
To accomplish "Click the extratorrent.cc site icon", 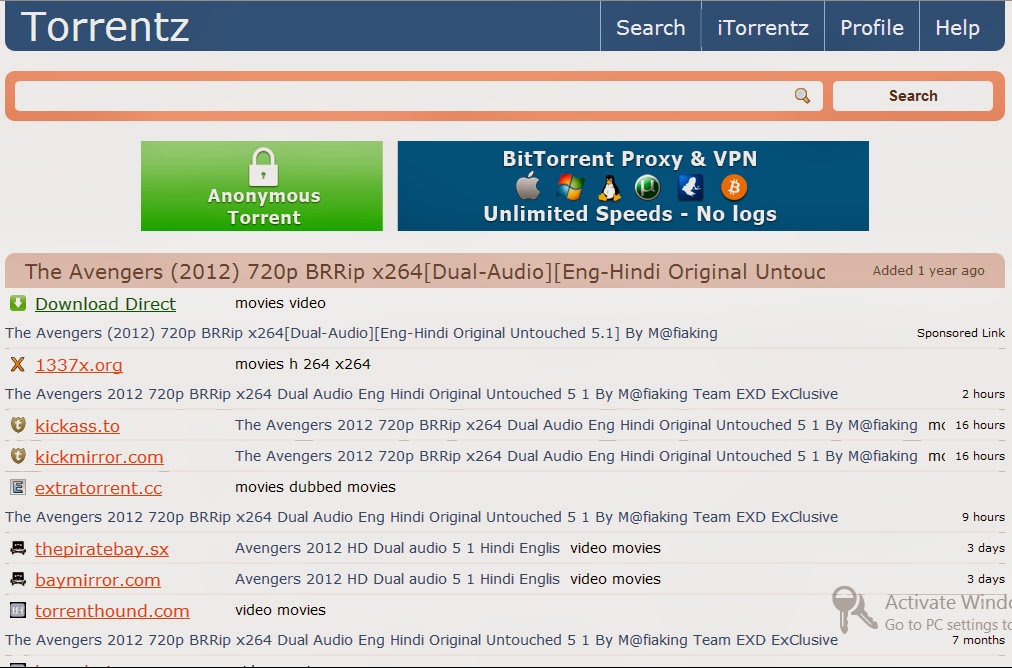I will (x=18, y=487).
